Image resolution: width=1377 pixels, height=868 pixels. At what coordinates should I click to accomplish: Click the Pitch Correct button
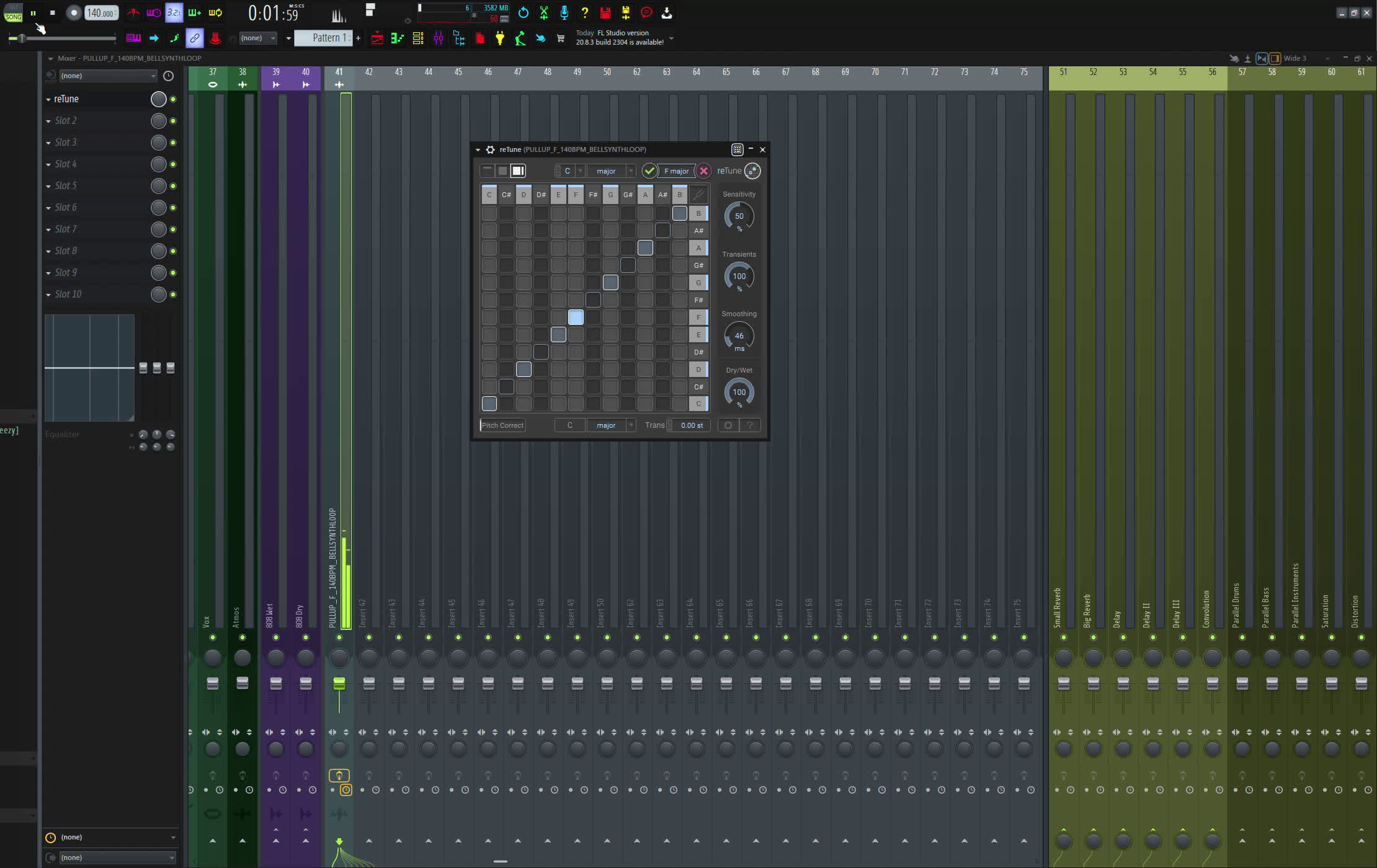coord(502,425)
